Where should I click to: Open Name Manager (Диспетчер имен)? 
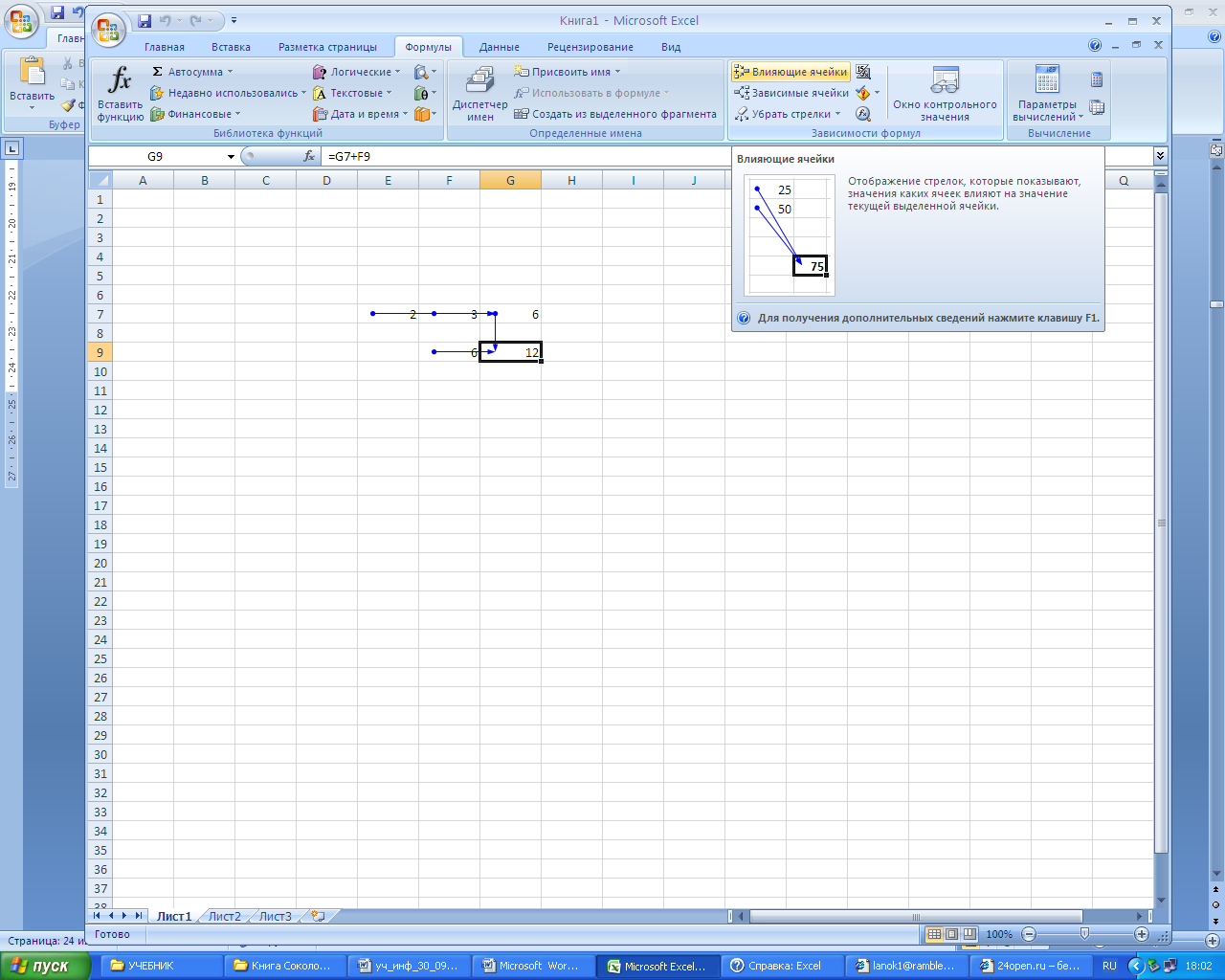coord(479,94)
